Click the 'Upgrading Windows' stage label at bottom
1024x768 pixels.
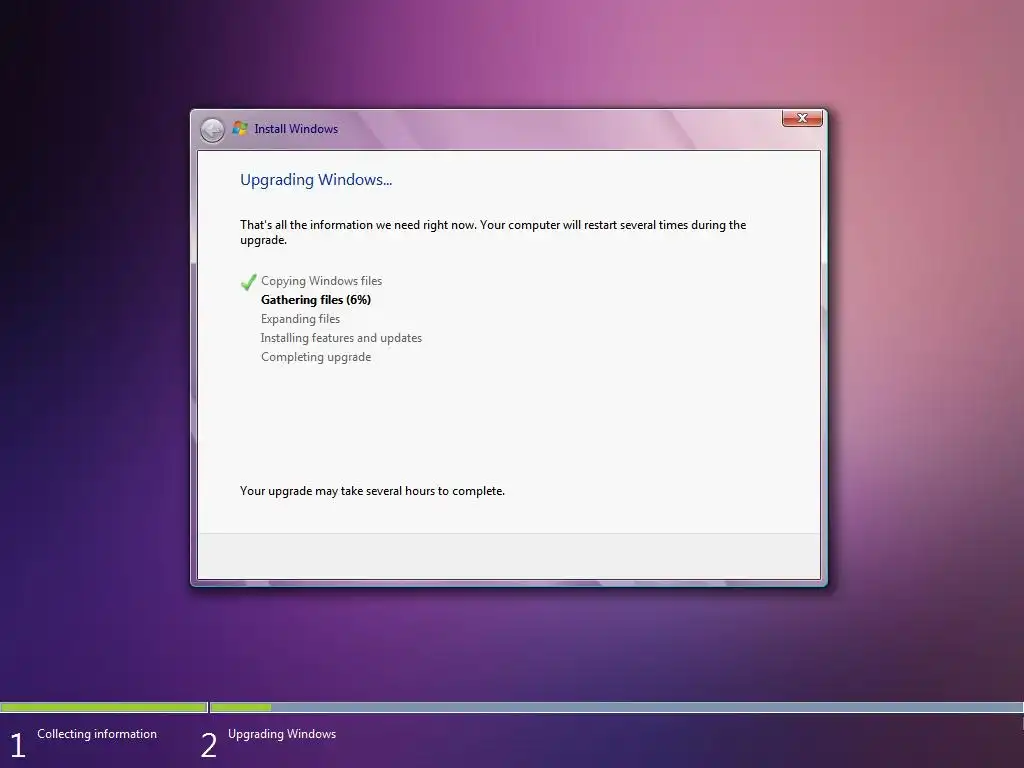click(x=282, y=734)
